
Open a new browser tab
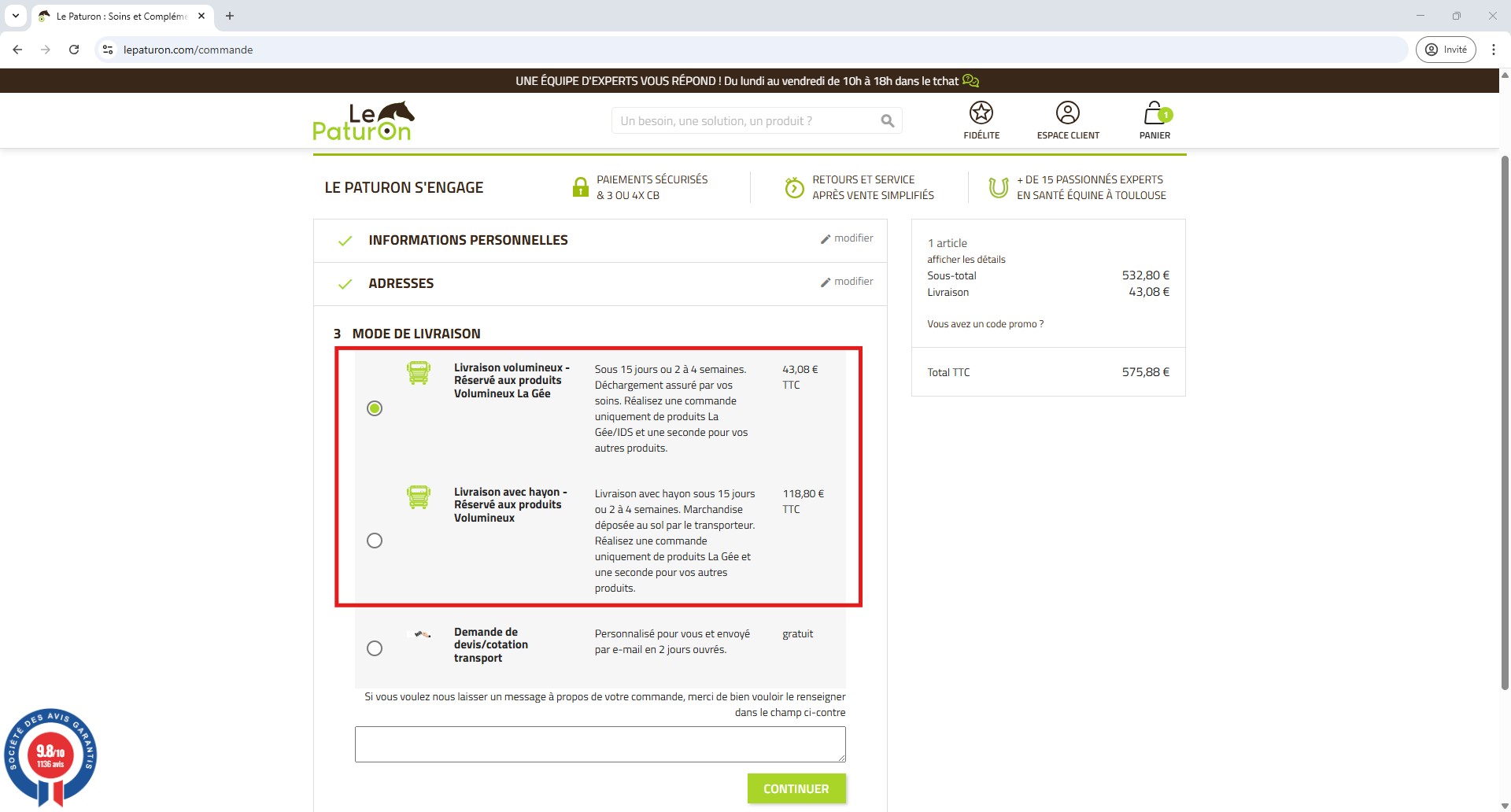click(x=230, y=16)
